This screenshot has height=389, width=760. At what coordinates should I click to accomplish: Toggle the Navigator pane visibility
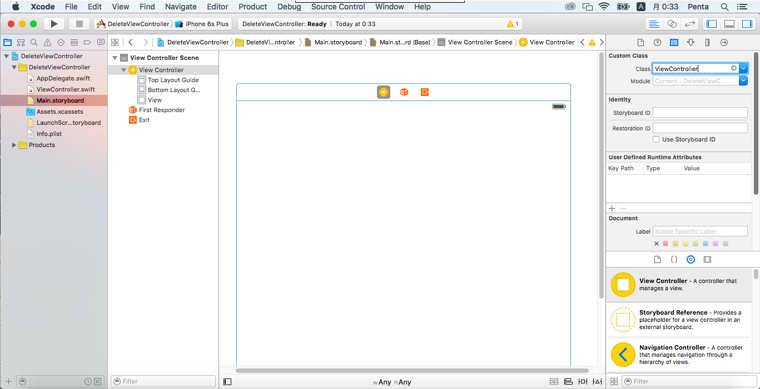click(x=712, y=24)
